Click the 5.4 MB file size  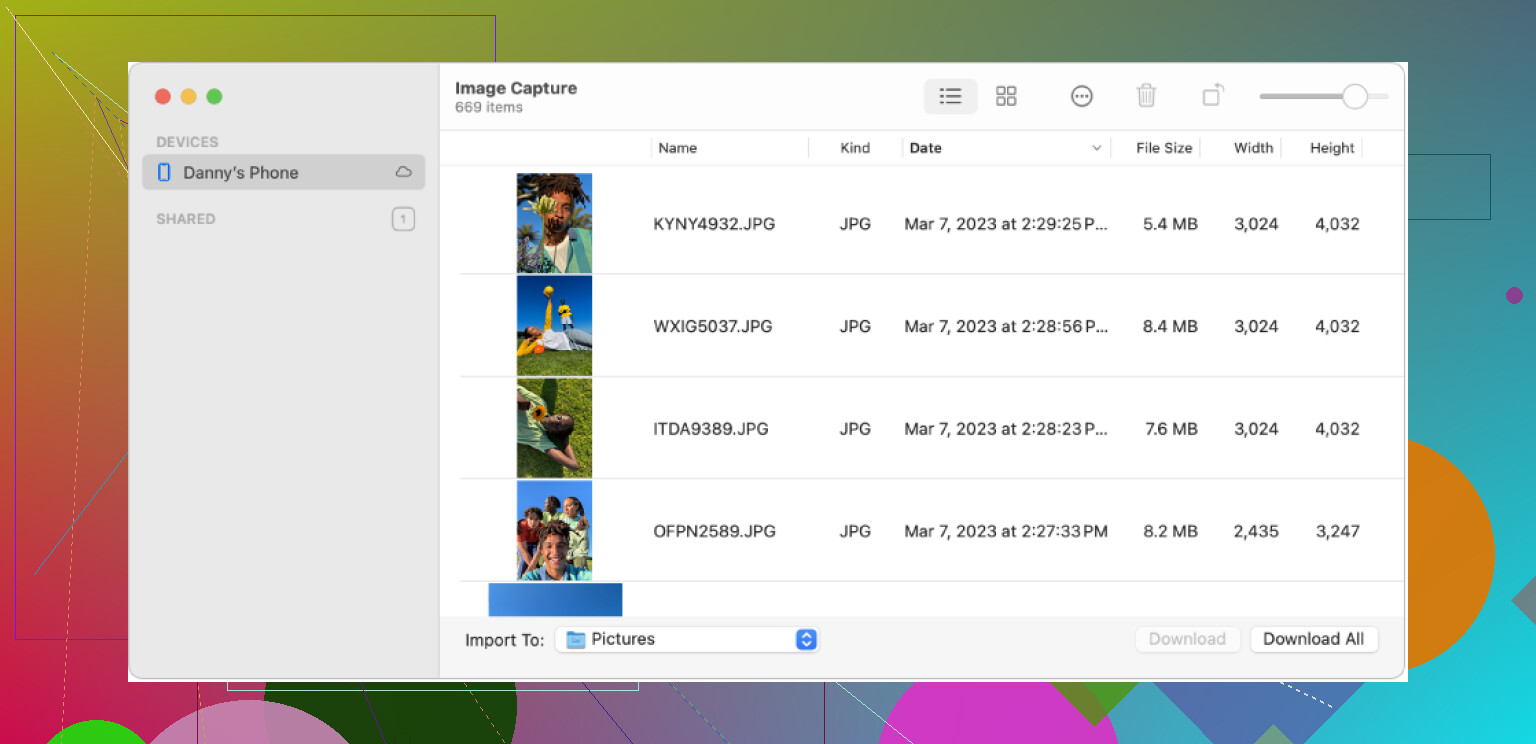click(1170, 224)
